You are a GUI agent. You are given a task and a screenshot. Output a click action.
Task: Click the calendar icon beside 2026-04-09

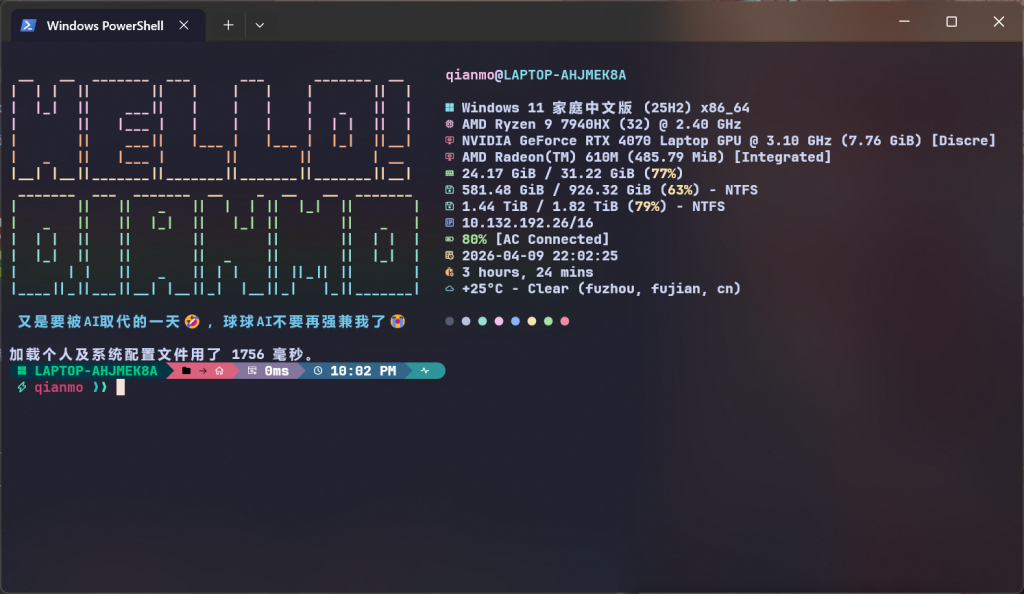coord(449,256)
